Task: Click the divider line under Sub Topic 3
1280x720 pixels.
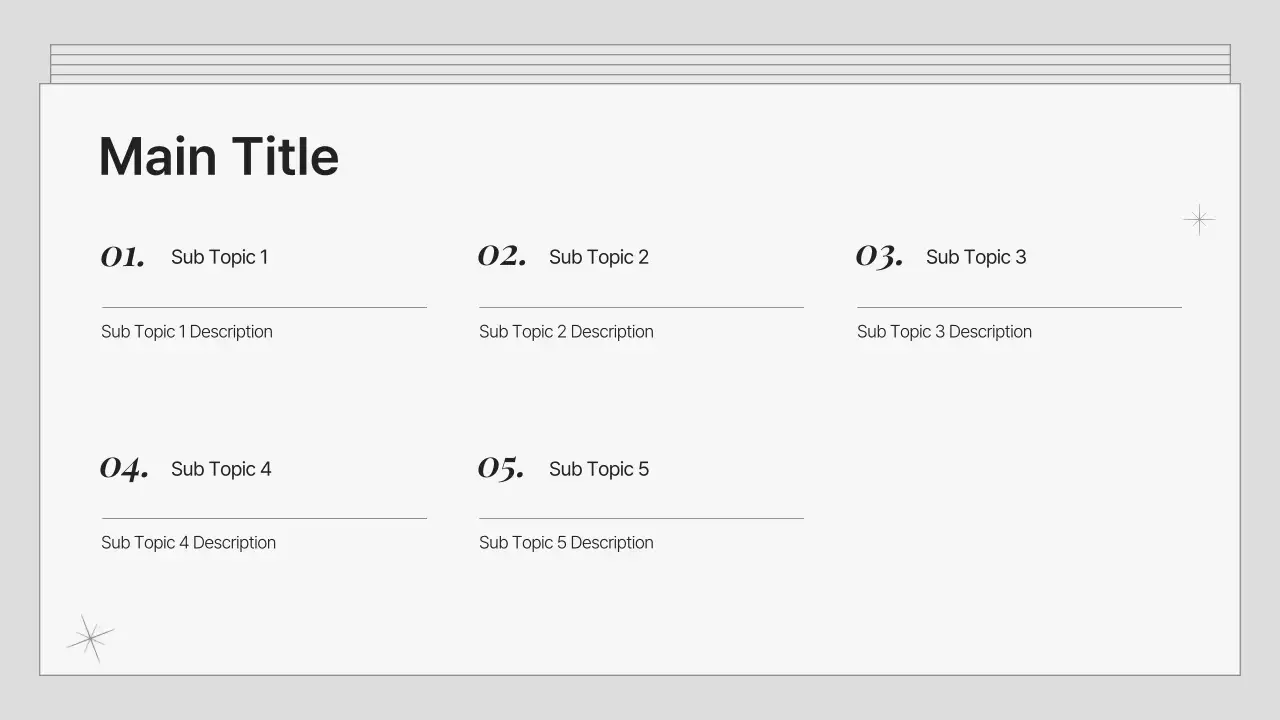Action: [1018, 307]
